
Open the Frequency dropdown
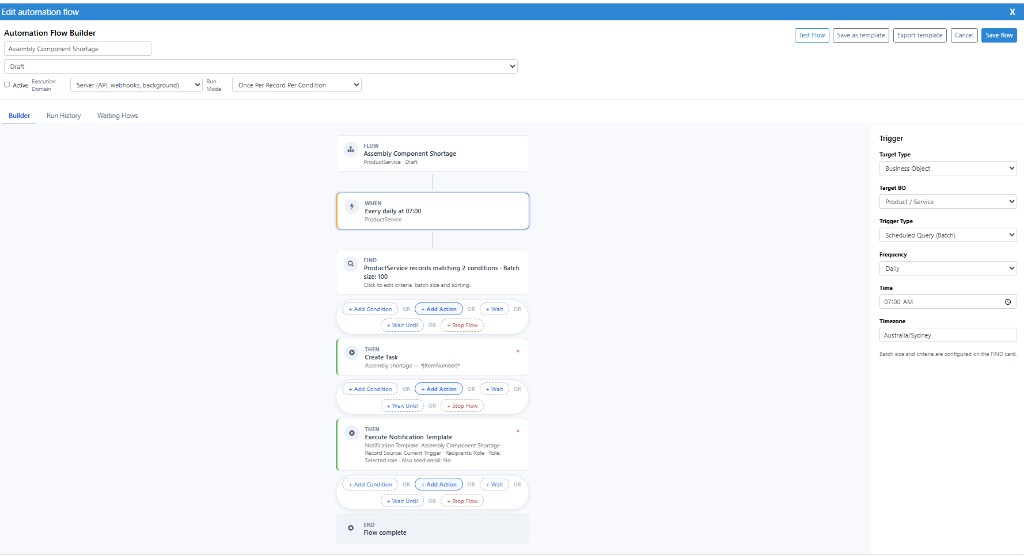[948, 269]
